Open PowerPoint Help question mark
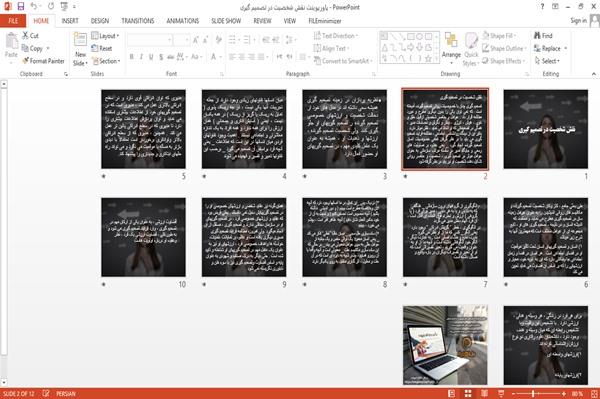Screen dimensions: 600x399 pyautogui.click(x=542, y=7)
